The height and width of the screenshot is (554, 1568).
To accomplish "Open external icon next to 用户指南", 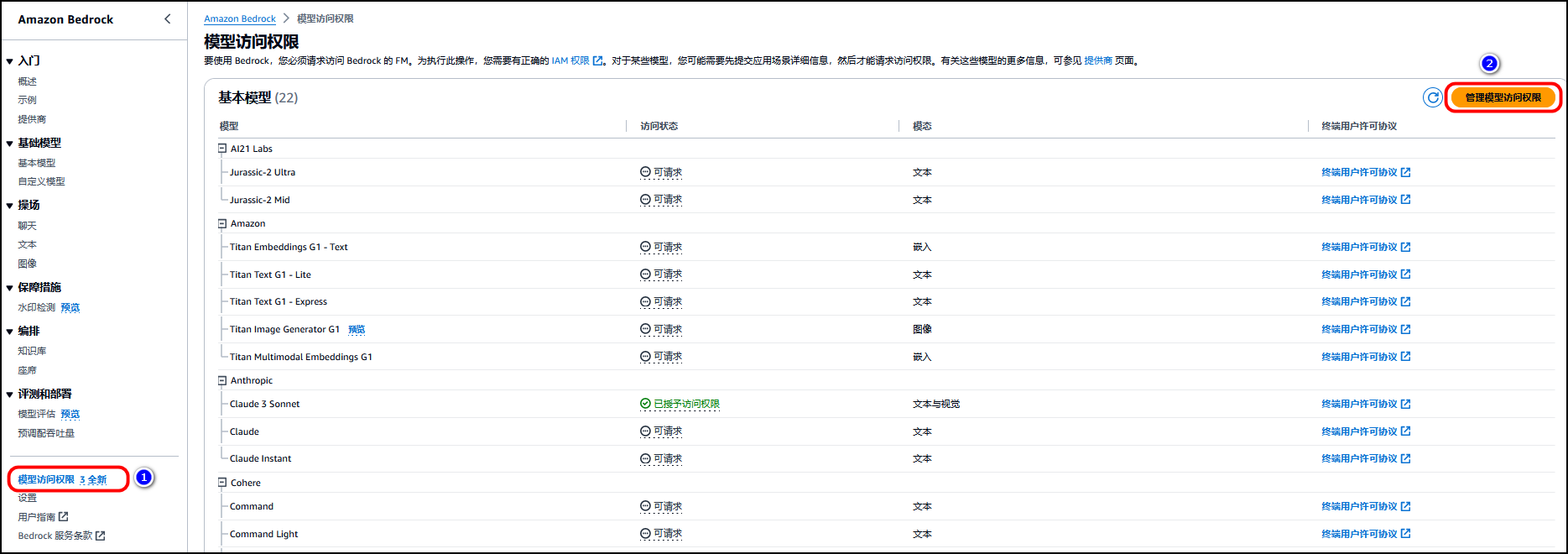I will click(63, 516).
